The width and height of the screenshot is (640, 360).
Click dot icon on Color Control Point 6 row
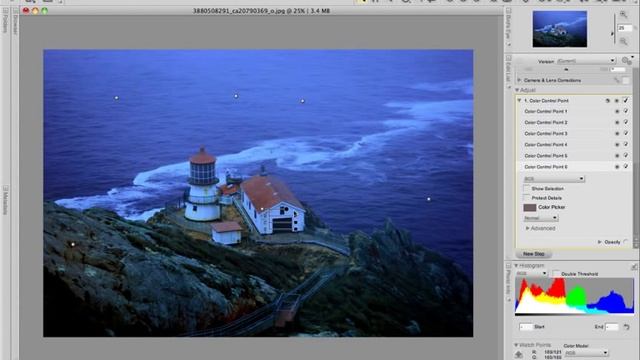(617, 167)
